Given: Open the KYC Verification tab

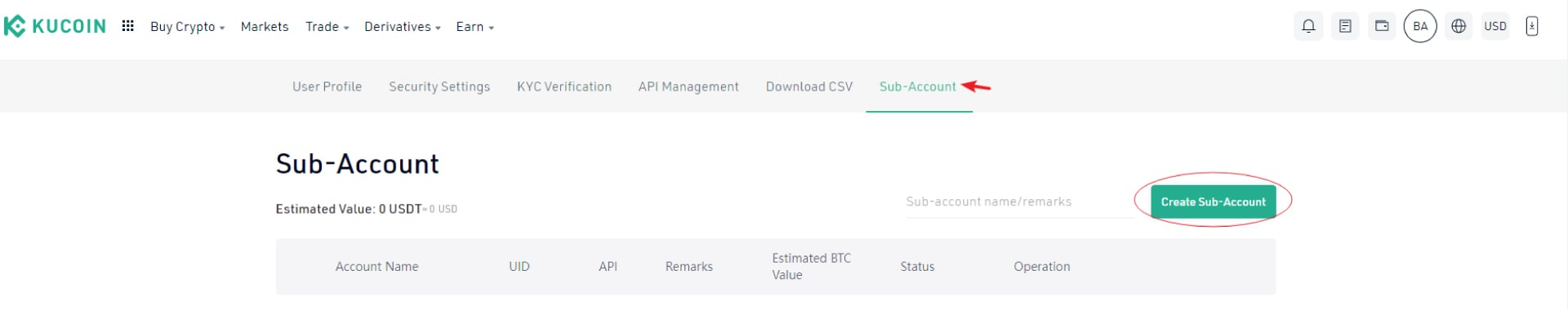Looking at the screenshot, I should click(x=564, y=86).
